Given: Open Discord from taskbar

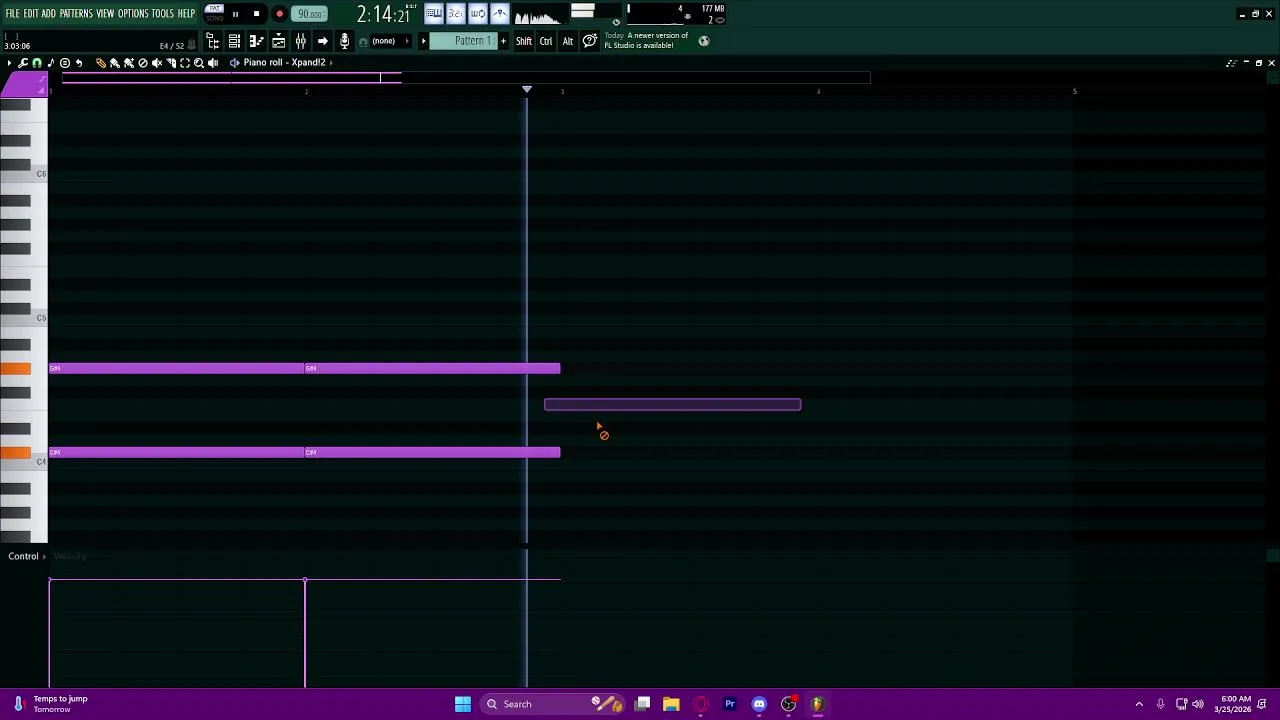Looking at the screenshot, I should 759,704.
